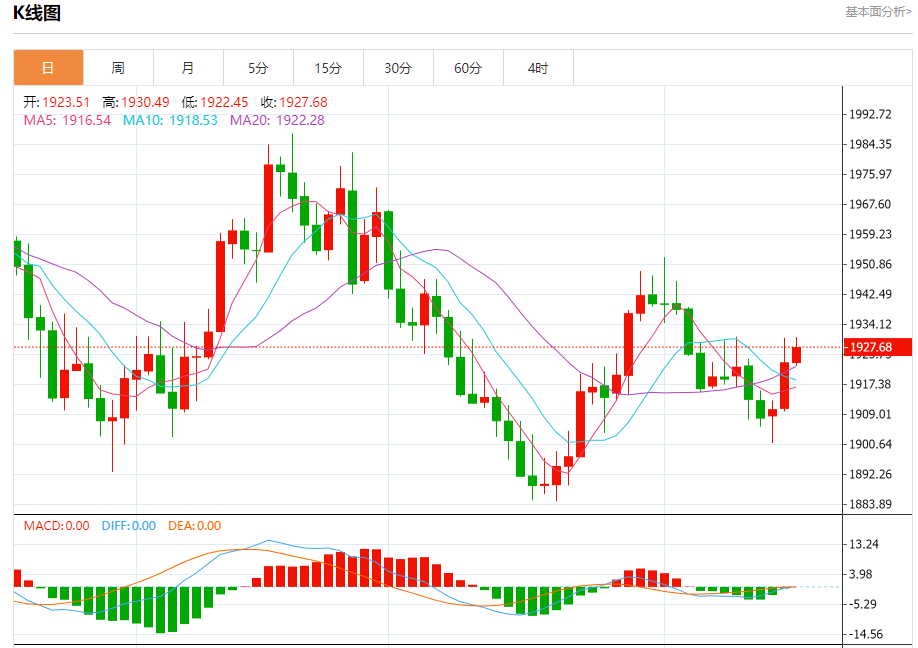Click the 13.24 MACD axis label
This screenshot has width=918, height=648.
coord(864,544)
